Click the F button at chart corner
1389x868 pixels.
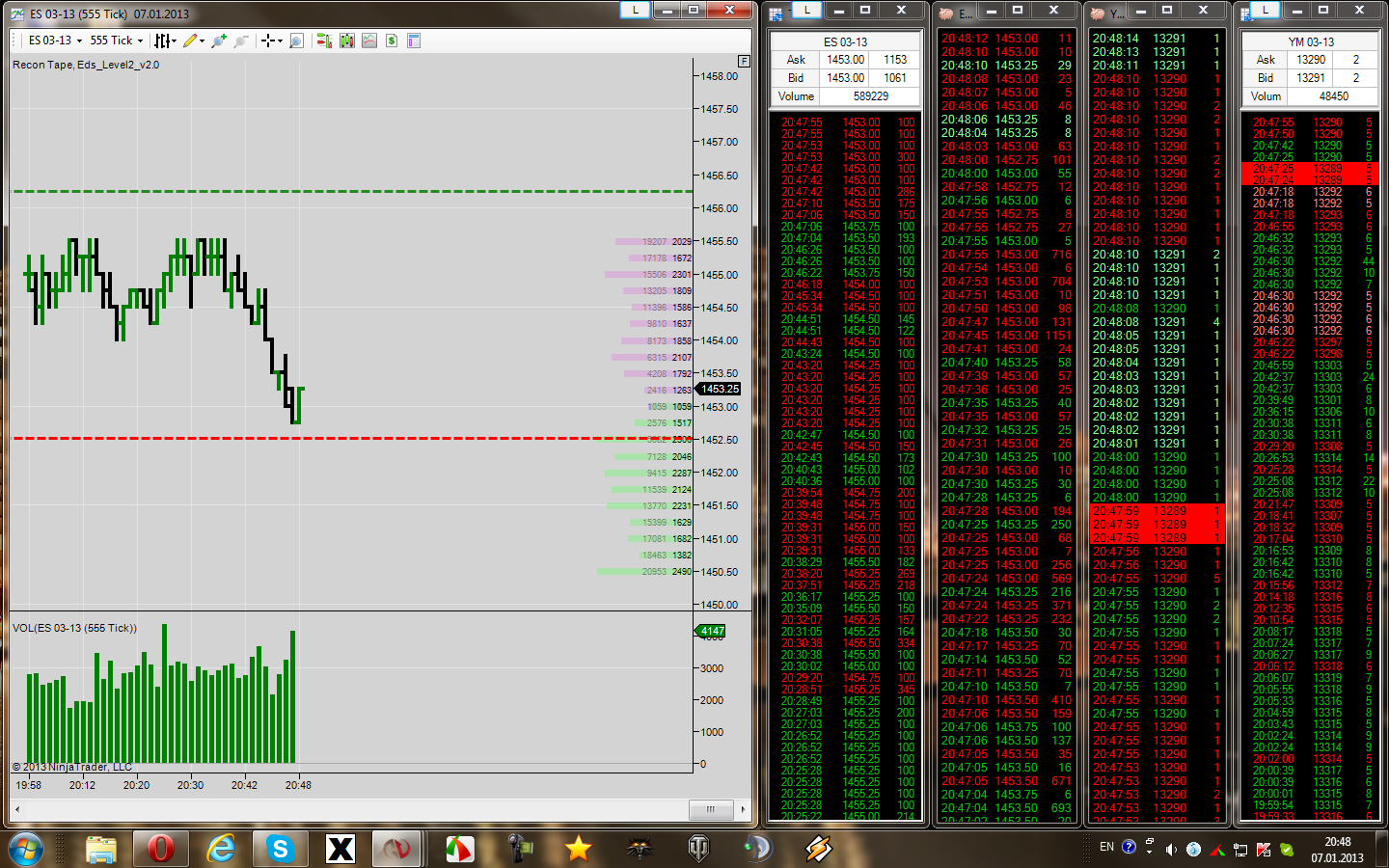pyautogui.click(x=744, y=61)
